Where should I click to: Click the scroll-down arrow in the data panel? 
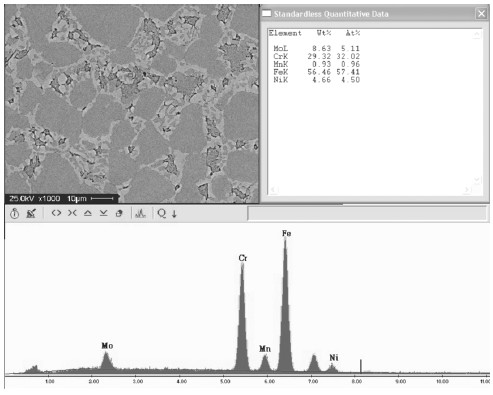pyautogui.click(x=477, y=180)
